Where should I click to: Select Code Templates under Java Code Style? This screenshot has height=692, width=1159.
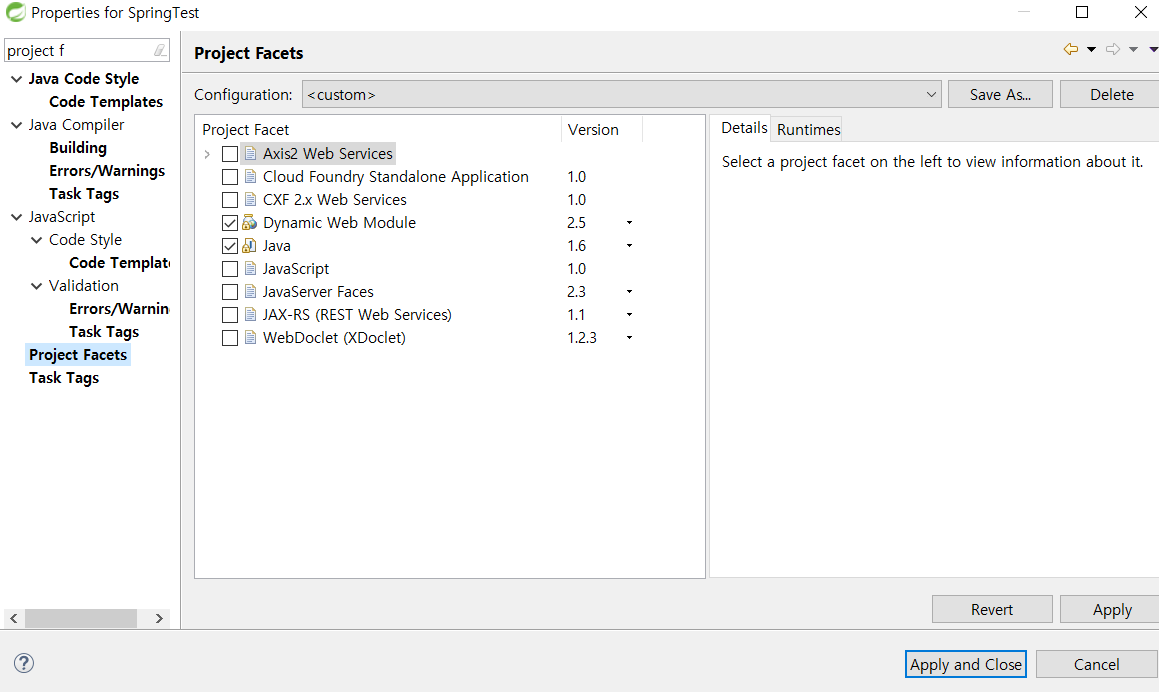point(106,101)
